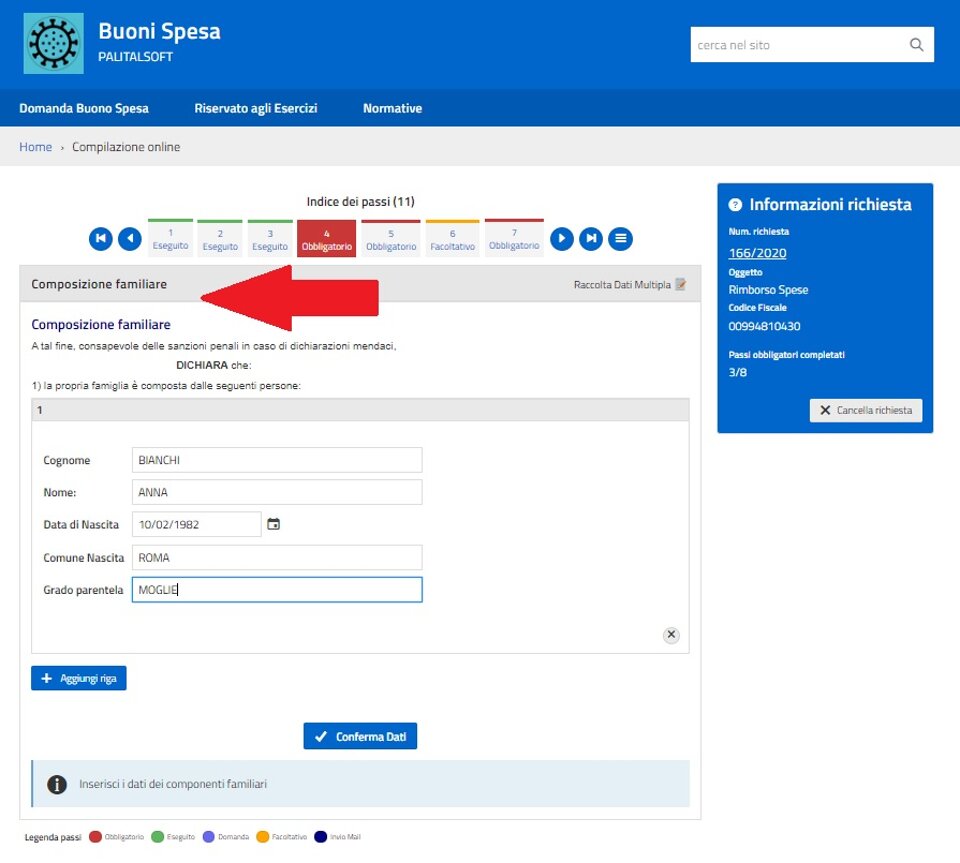
Task: Click the Buoni Spesa virus logo
Action: 53,43
